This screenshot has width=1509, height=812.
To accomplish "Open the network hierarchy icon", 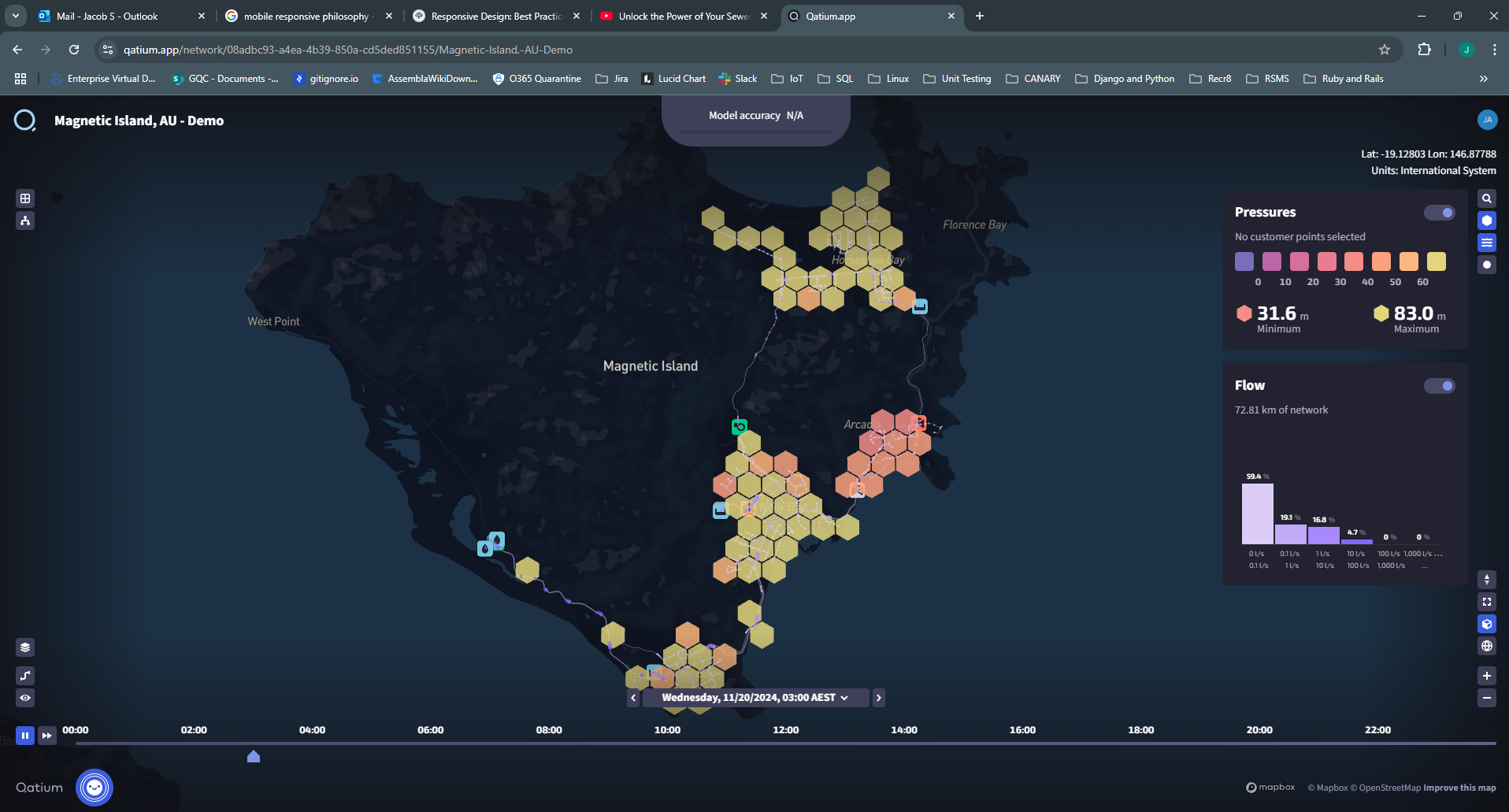I will point(25,221).
